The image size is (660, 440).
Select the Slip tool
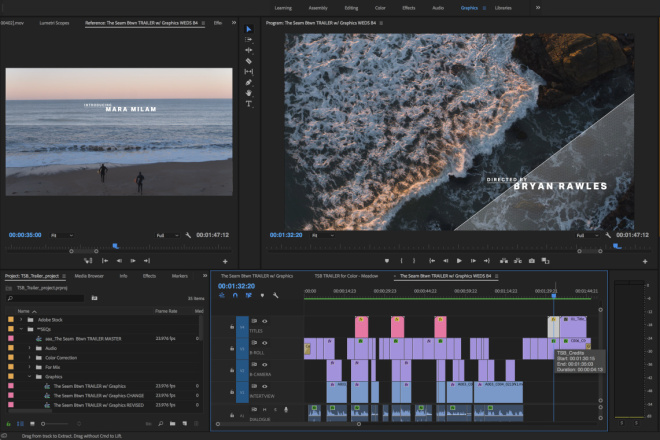click(248, 72)
